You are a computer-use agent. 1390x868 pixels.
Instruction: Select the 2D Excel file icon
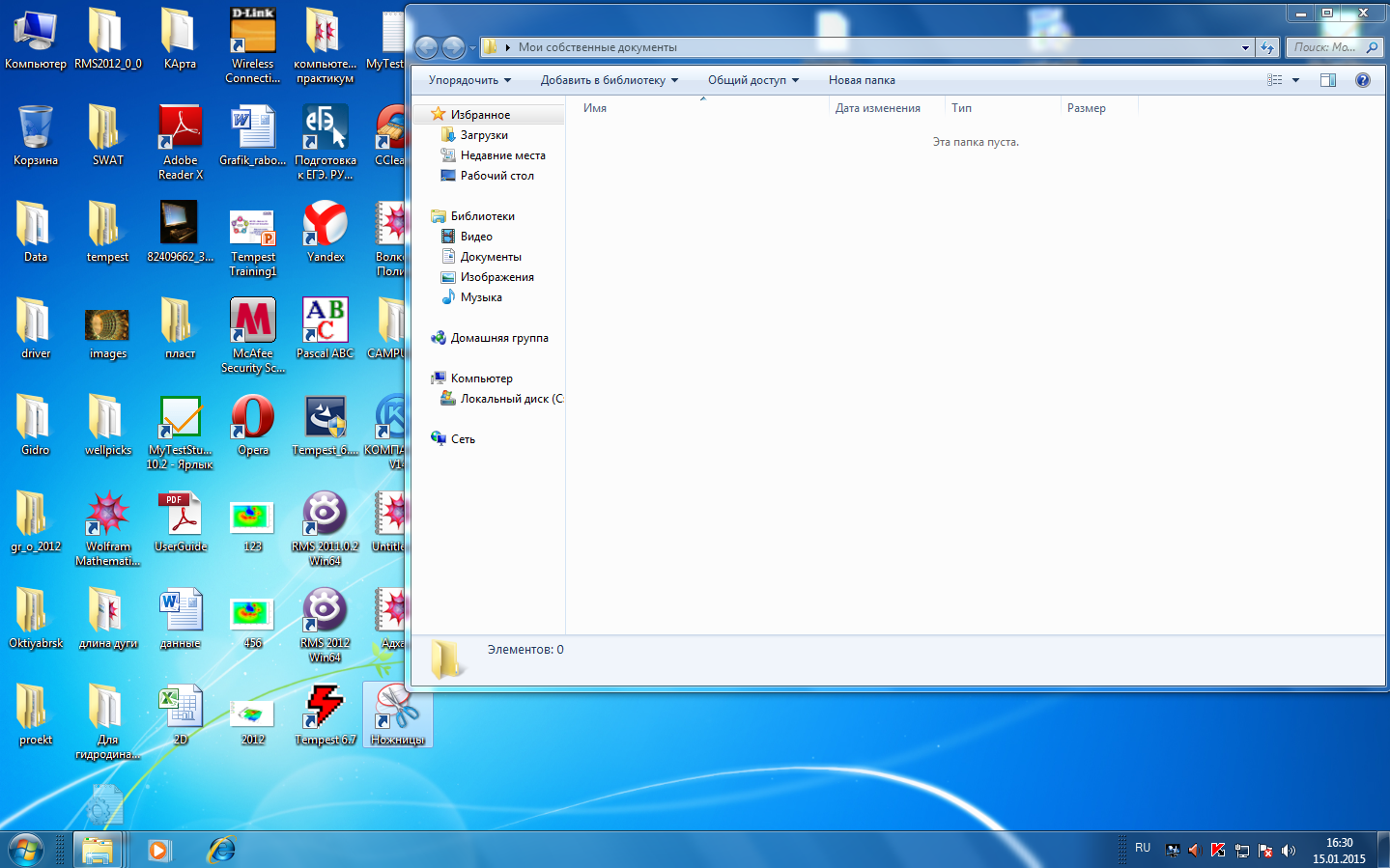pos(181,714)
